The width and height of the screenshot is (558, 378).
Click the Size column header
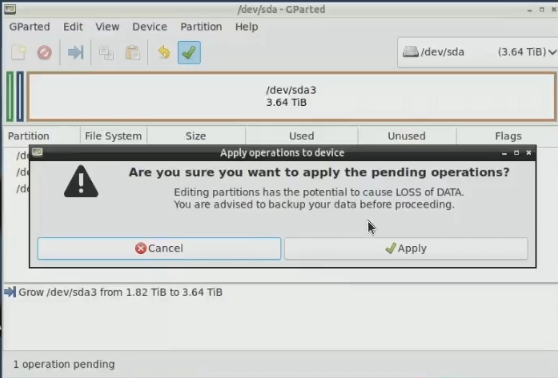(x=196, y=136)
